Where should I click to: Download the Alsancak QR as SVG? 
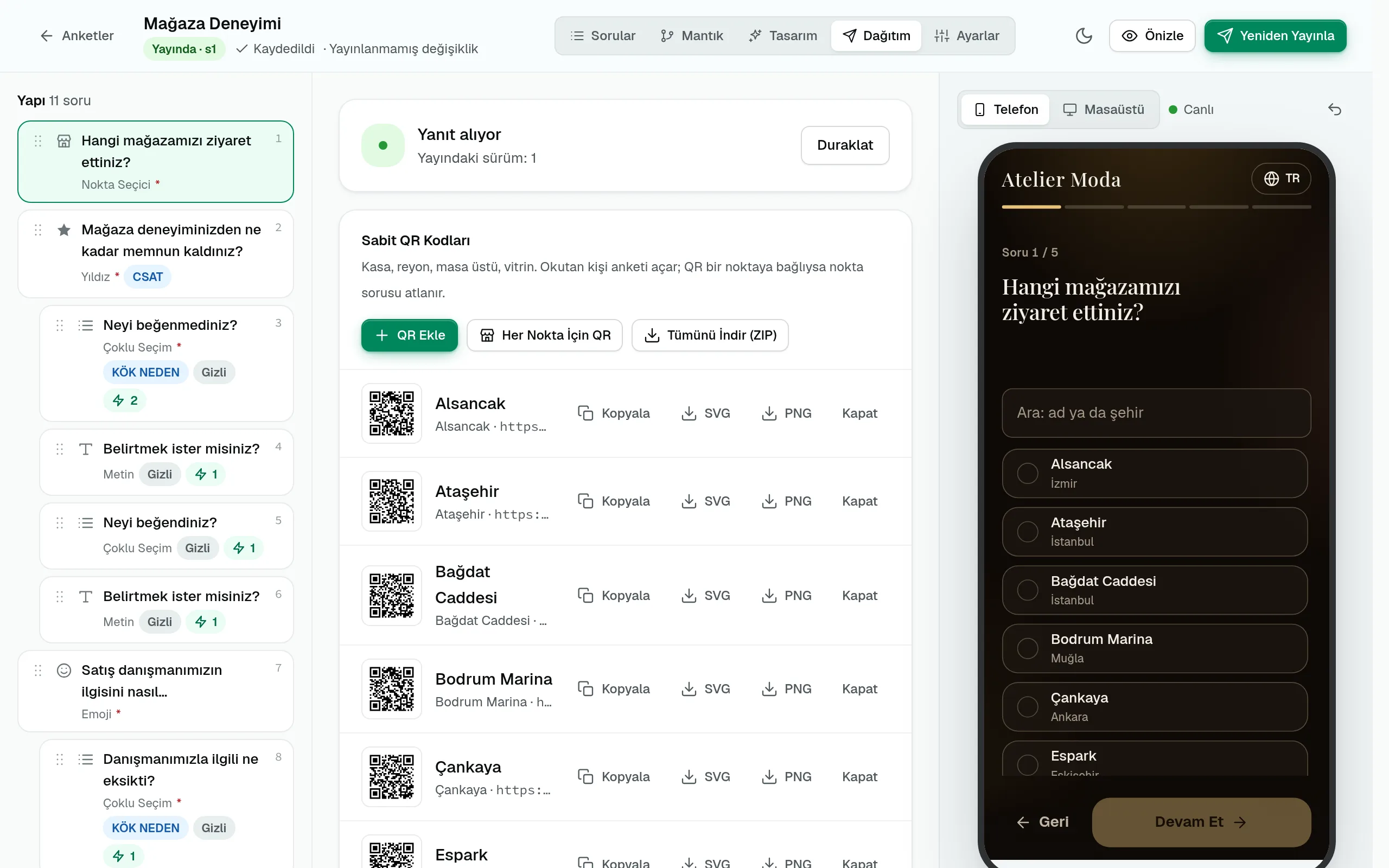[x=705, y=413]
